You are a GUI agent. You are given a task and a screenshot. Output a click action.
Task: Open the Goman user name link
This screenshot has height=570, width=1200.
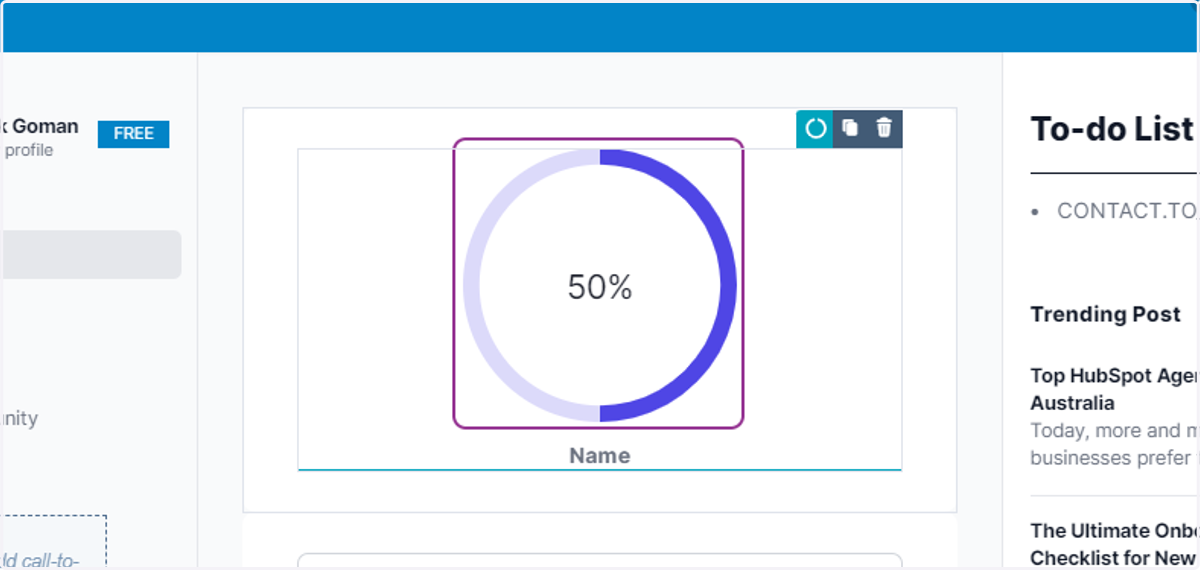tap(44, 127)
